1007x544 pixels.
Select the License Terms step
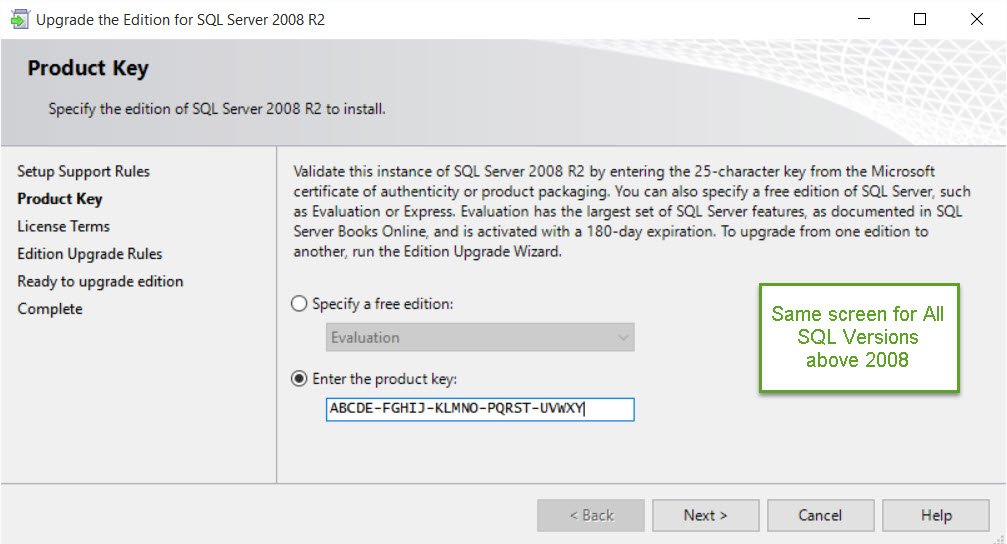[x=64, y=226]
